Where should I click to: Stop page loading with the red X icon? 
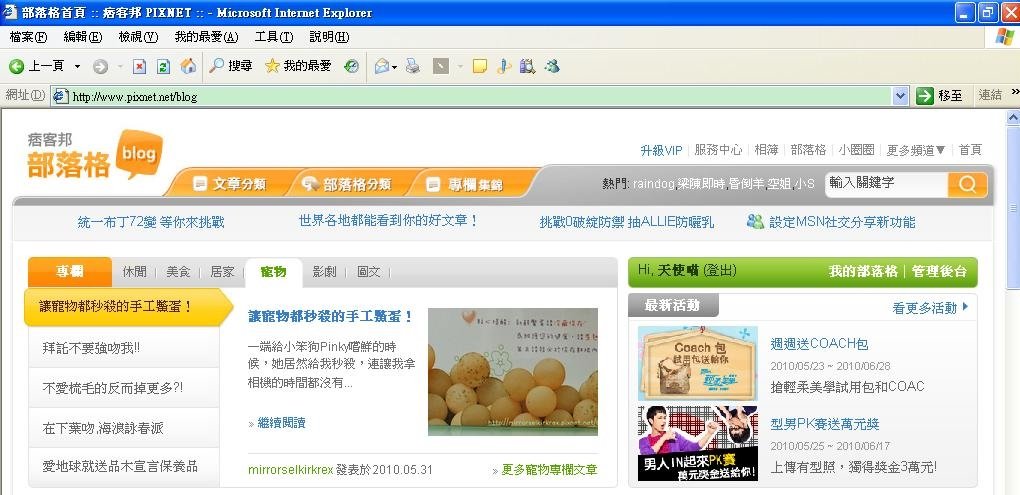[139, 66]
